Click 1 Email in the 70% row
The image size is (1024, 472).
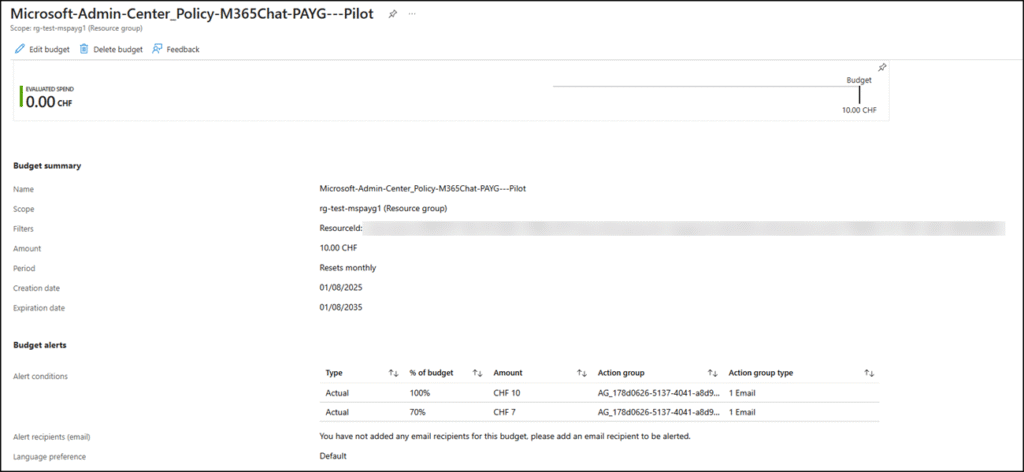[742, 413]
